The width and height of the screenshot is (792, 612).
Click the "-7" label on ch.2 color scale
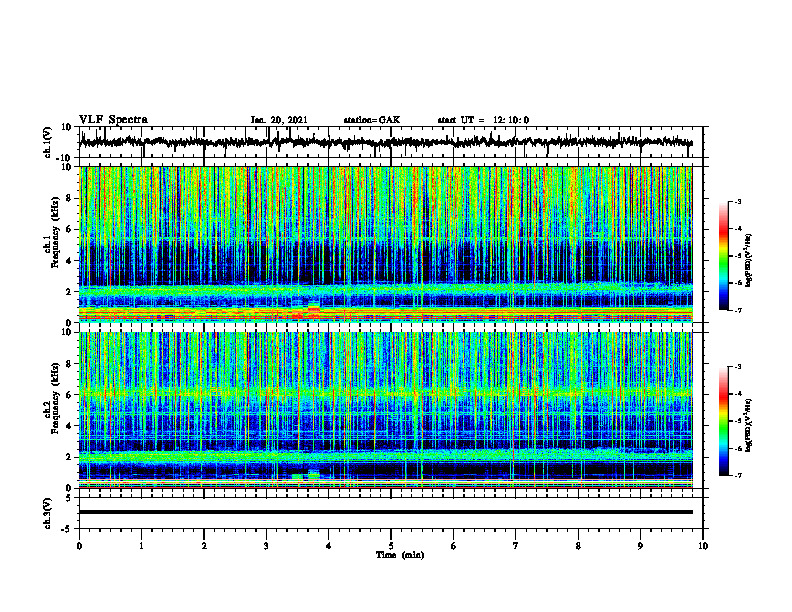(x=738, y=476)
